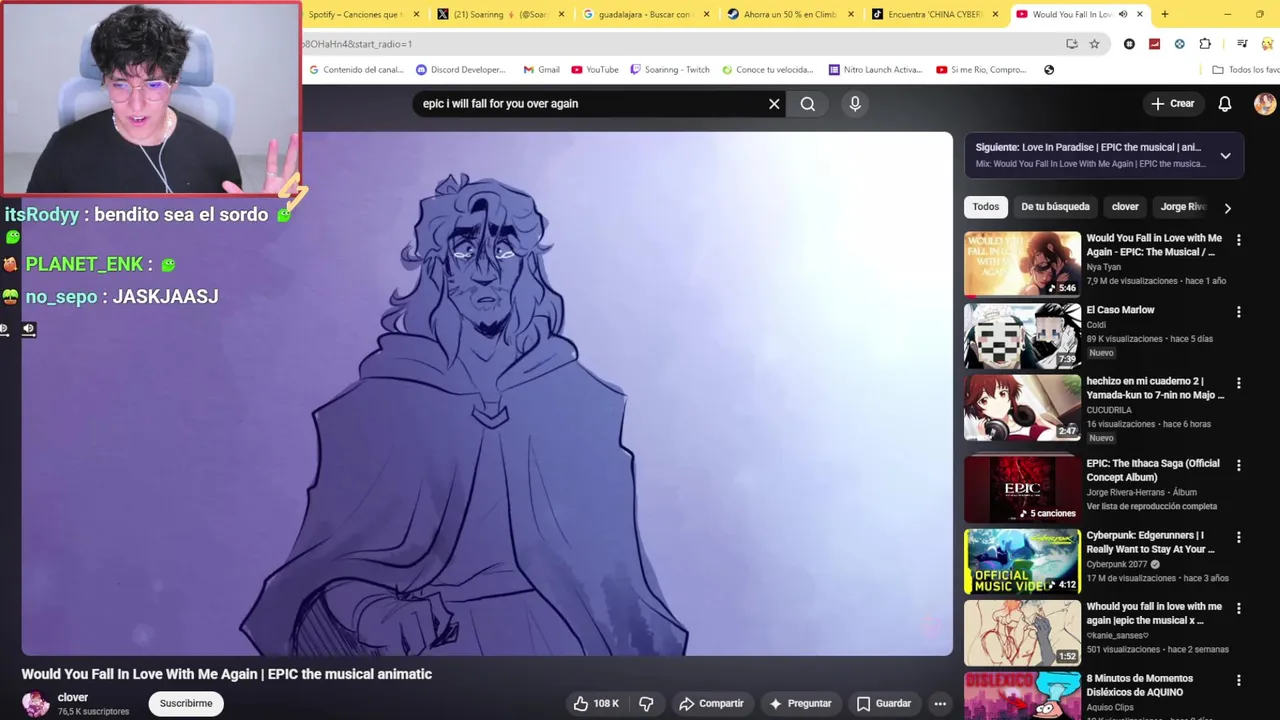Click the Preguntar button
Viewport: 1280px width, 720px height.
click(x=800, y=704)
